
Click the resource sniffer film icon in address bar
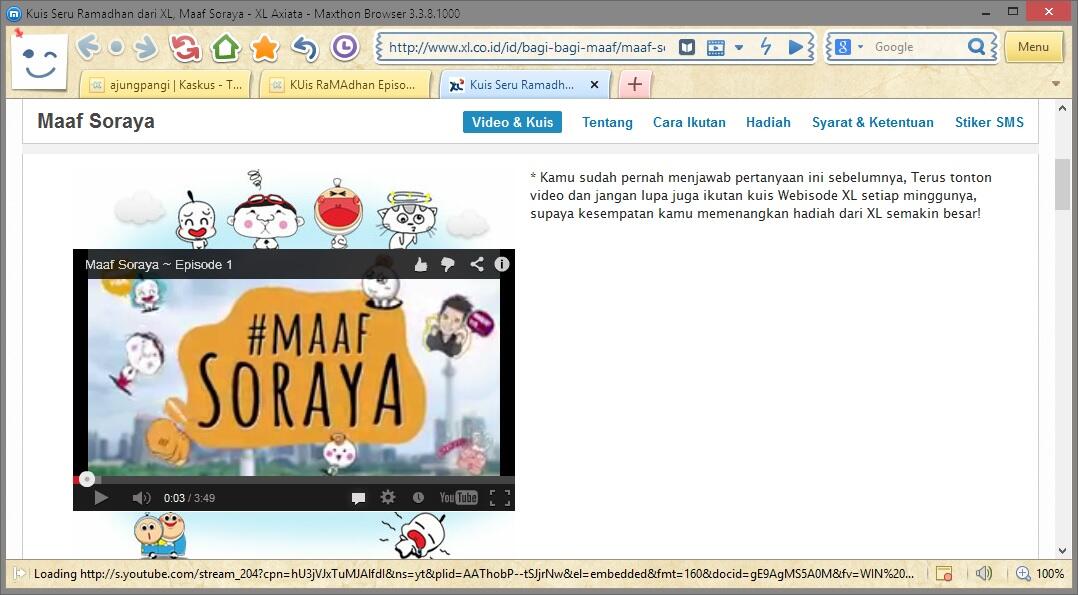[x=716, y=47]
